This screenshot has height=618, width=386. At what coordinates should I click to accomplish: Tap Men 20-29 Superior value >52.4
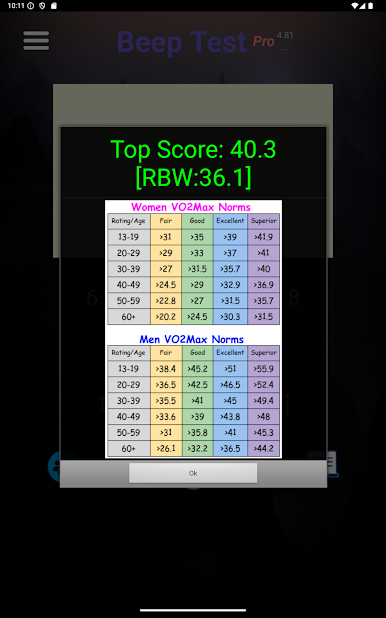[x=264, y=384]
